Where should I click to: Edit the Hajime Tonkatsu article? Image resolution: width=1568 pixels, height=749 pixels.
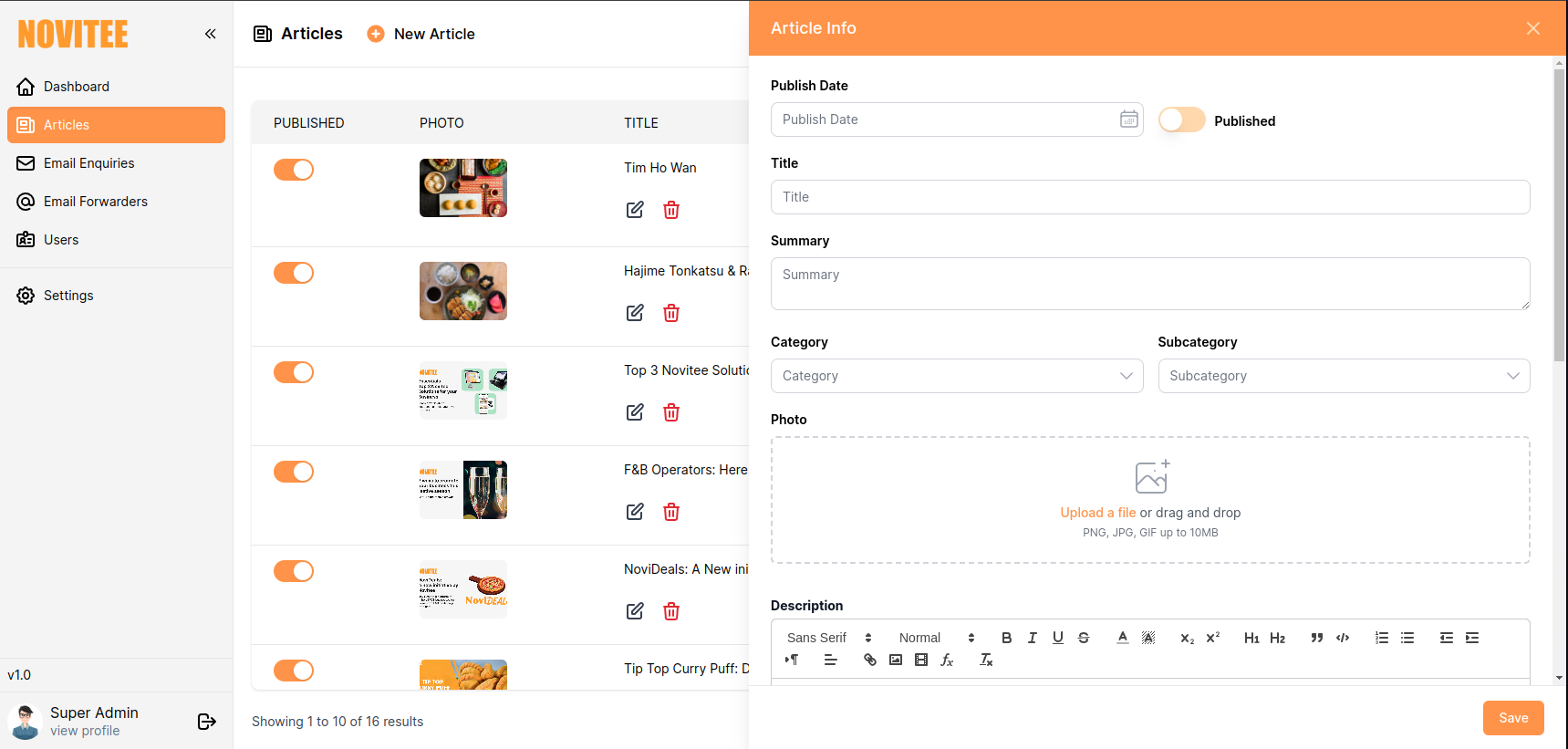coord(635,313)
